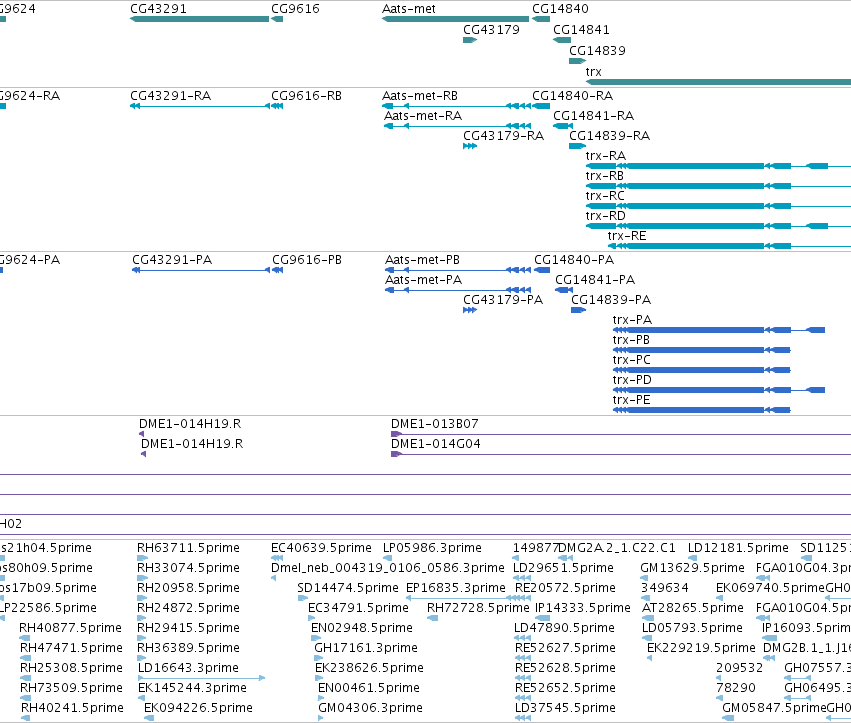The width and height of the screenshot is (851, 723).
Task: Select the IP14333.5prime EST label
Action: (x=583, y=608)
